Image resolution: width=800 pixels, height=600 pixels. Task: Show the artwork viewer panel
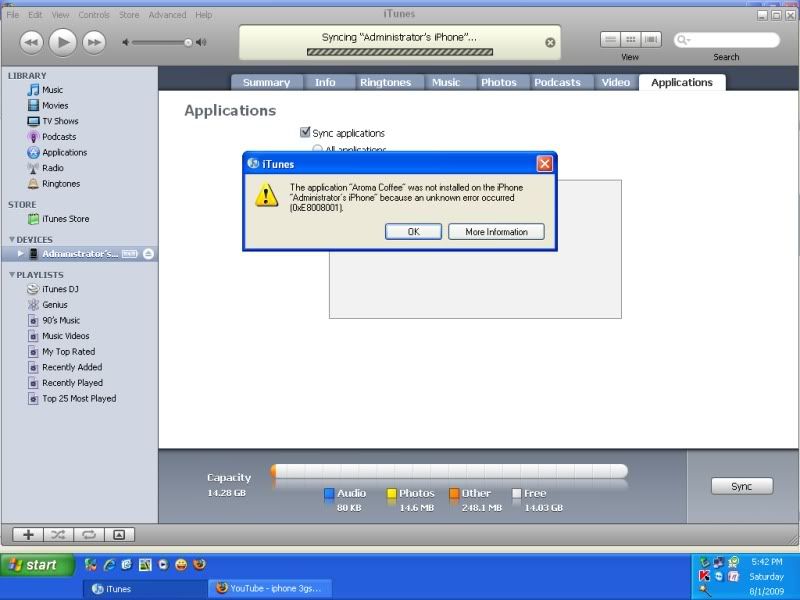pos(118,534)
